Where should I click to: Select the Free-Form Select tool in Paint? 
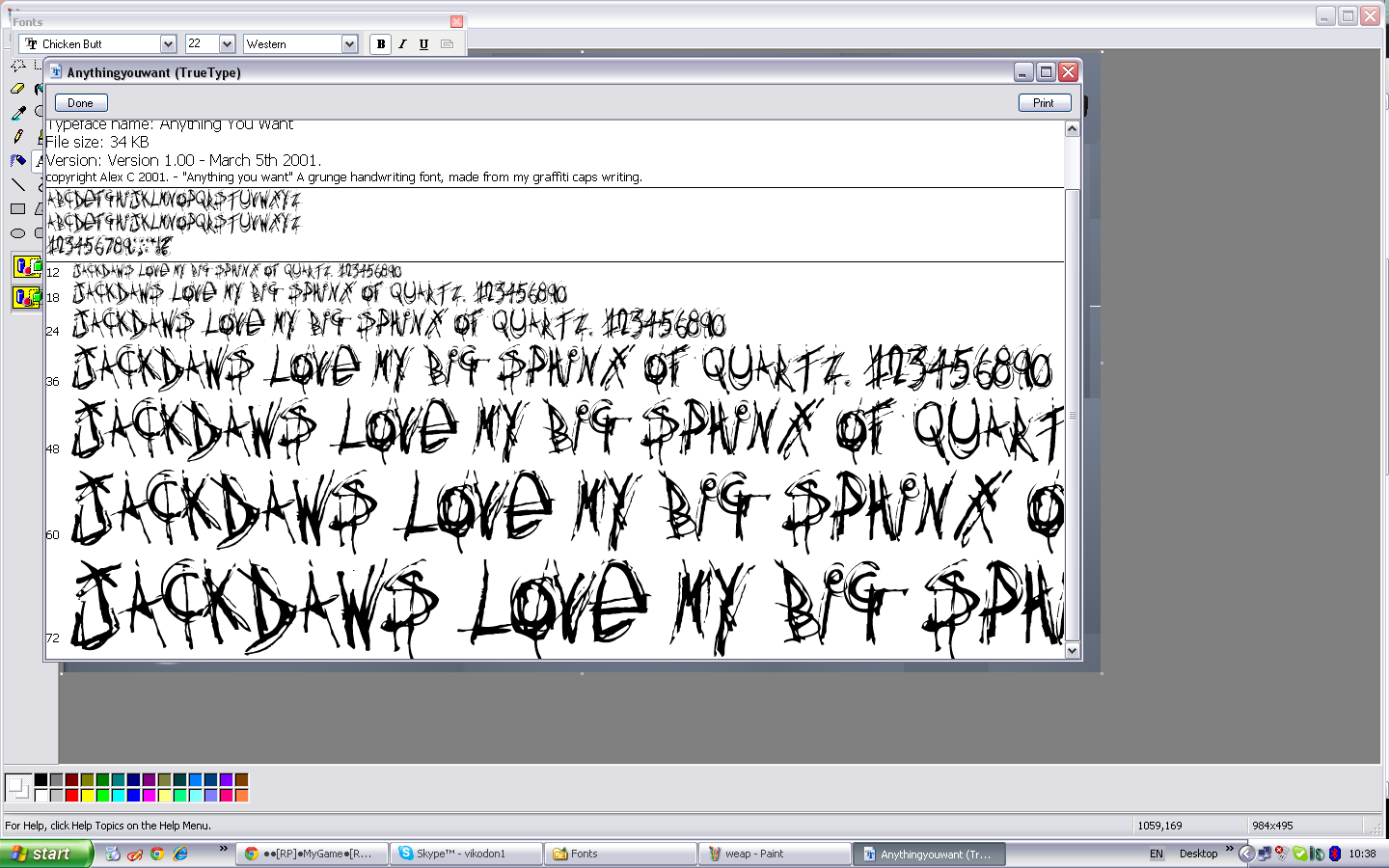tap(17, 66)
